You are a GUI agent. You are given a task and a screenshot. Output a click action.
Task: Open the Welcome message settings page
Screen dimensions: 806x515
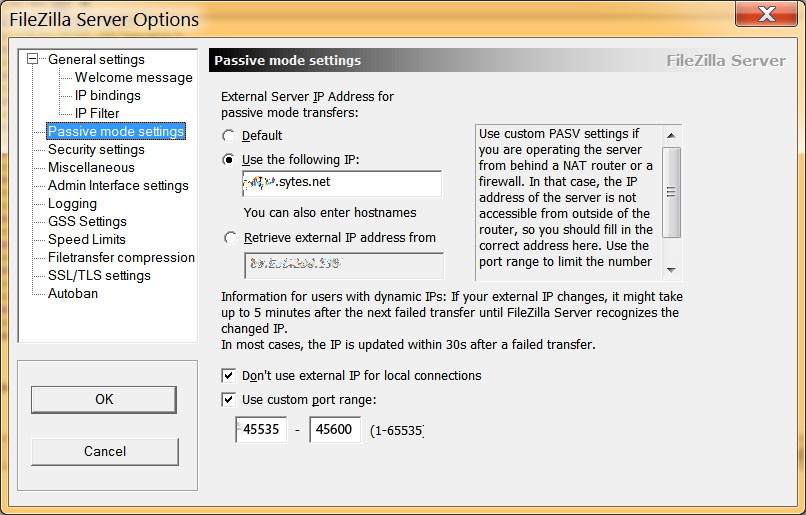133,77
